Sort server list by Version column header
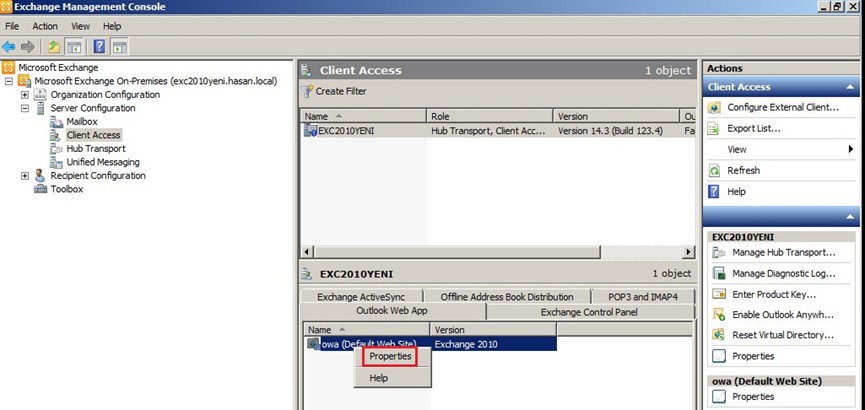The image size is (865, 410). pos(616,116)
